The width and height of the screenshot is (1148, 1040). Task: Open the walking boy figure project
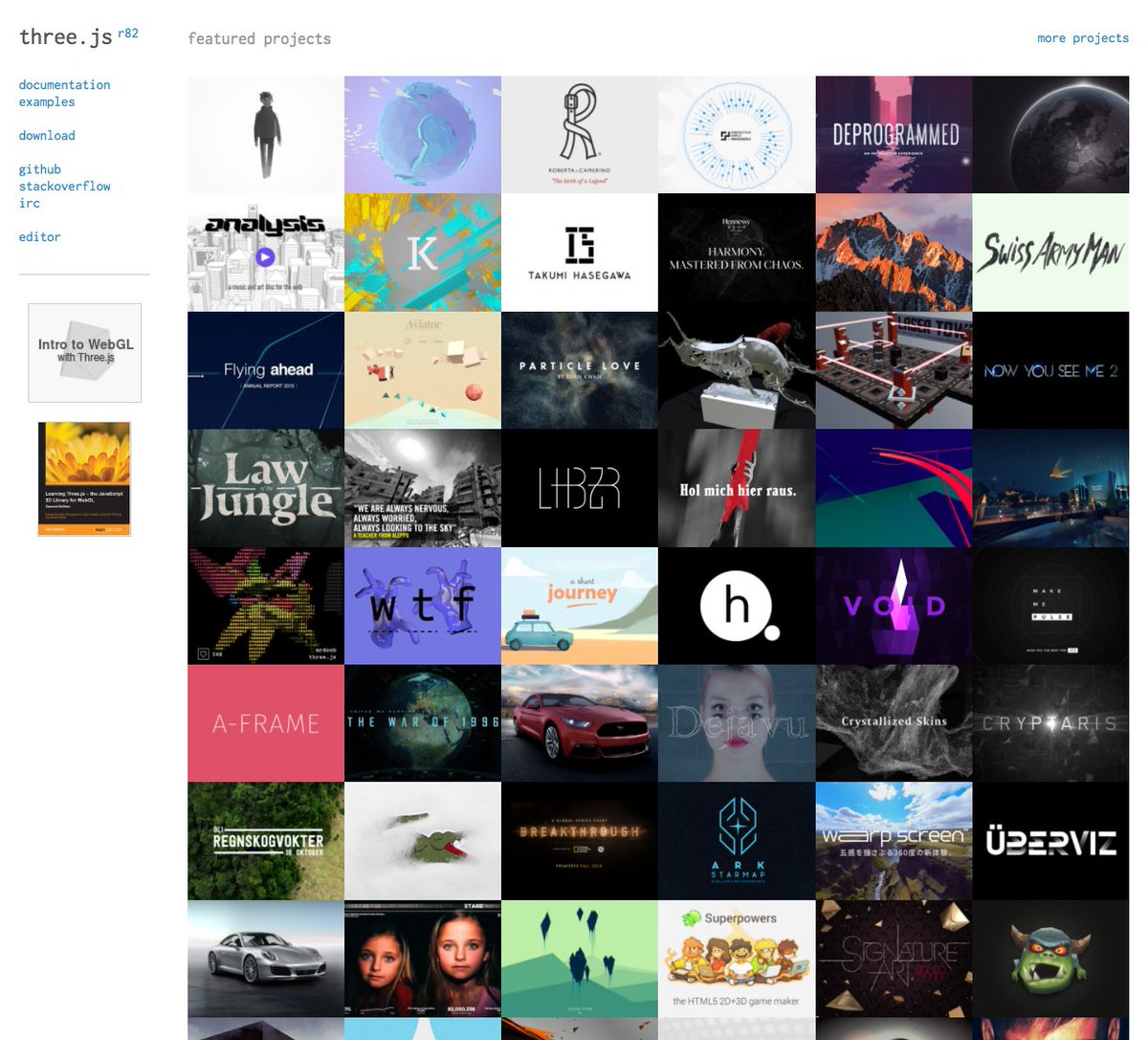266,135
